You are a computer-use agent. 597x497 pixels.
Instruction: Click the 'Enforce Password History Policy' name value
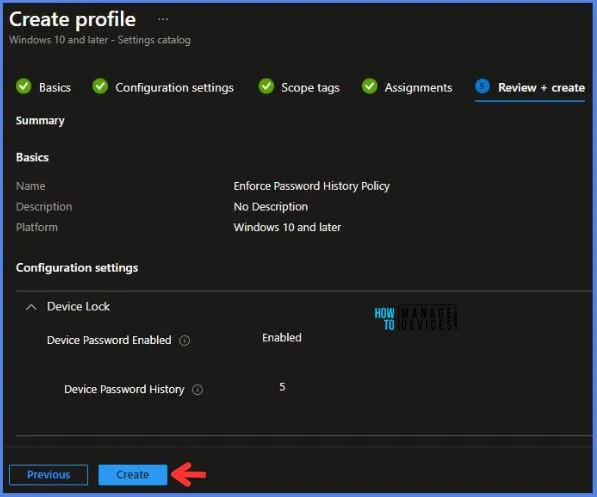[x=311, y=186]
